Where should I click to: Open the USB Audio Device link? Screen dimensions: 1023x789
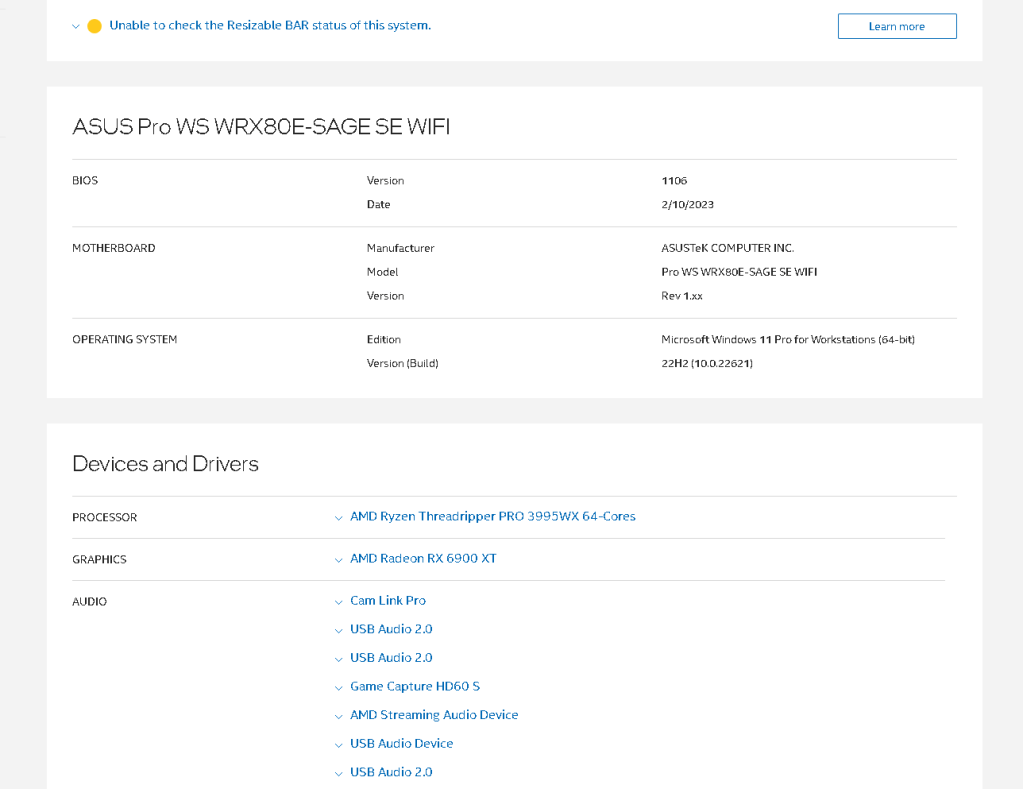pyautogui.click(x=402, y=744)
